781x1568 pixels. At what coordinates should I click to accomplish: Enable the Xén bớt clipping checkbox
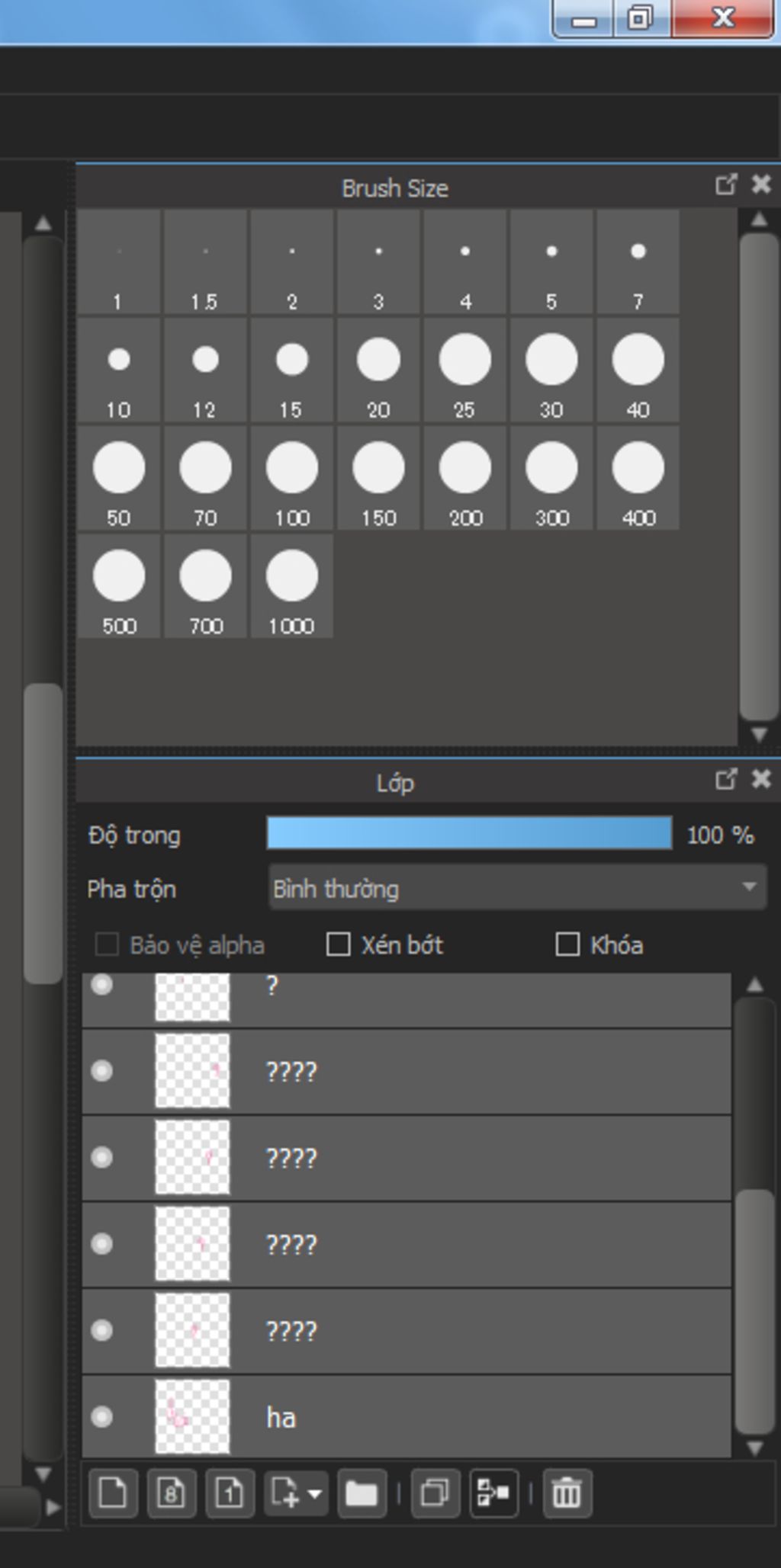(x=338, y=944)
